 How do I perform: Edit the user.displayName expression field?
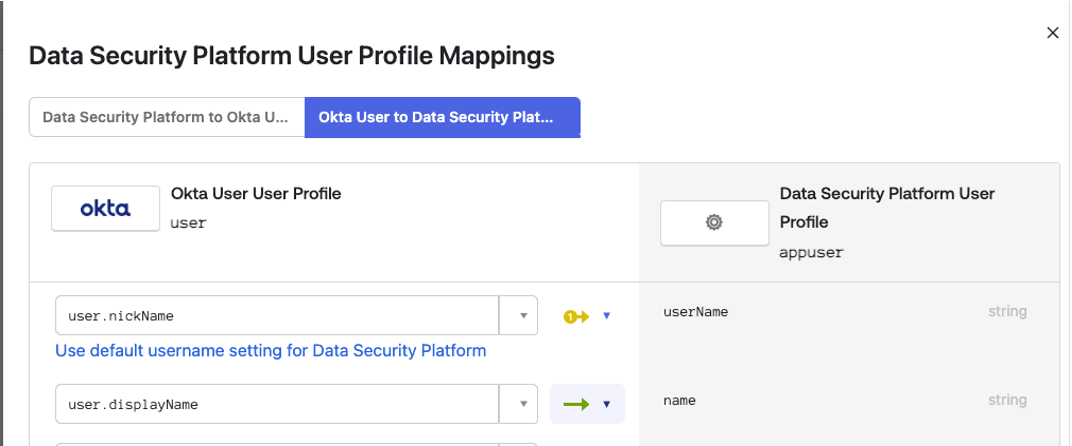[x=277, y=404]
